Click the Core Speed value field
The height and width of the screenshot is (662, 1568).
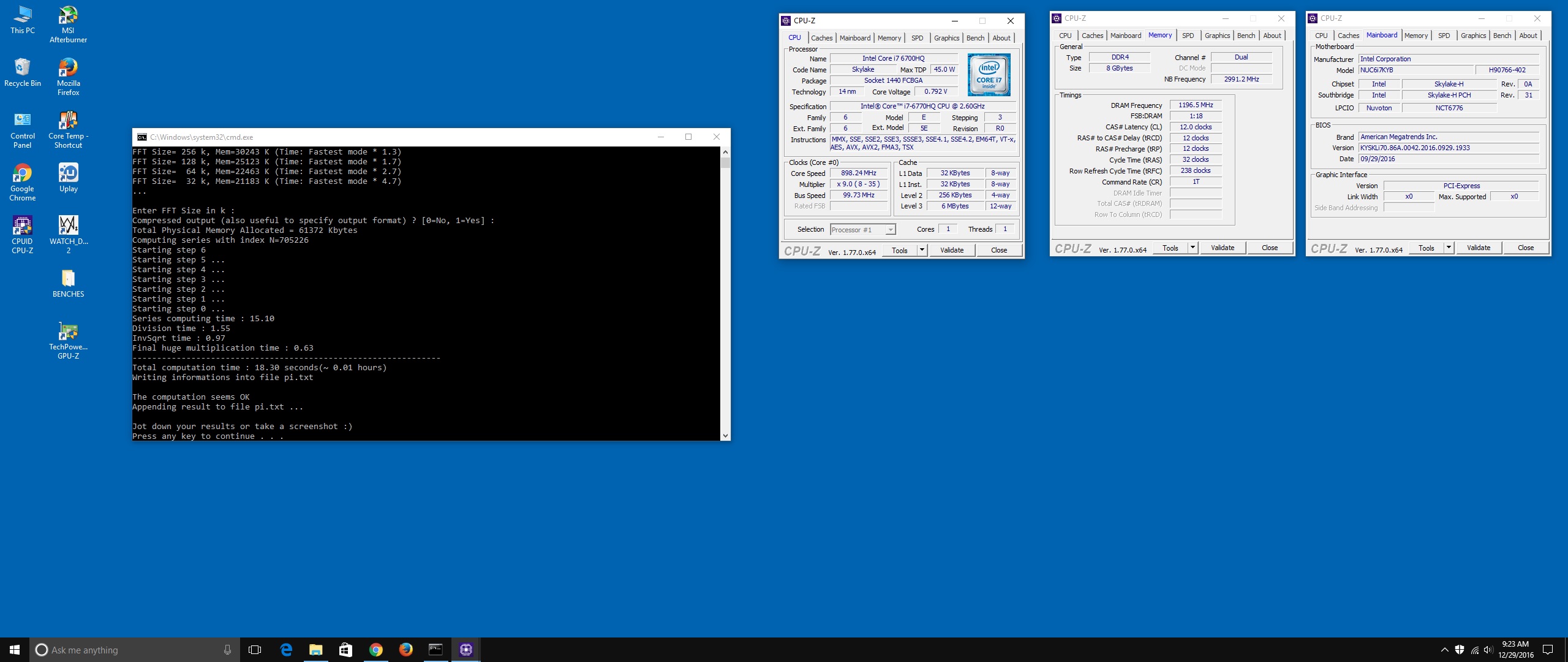click(x=859, y=173)
